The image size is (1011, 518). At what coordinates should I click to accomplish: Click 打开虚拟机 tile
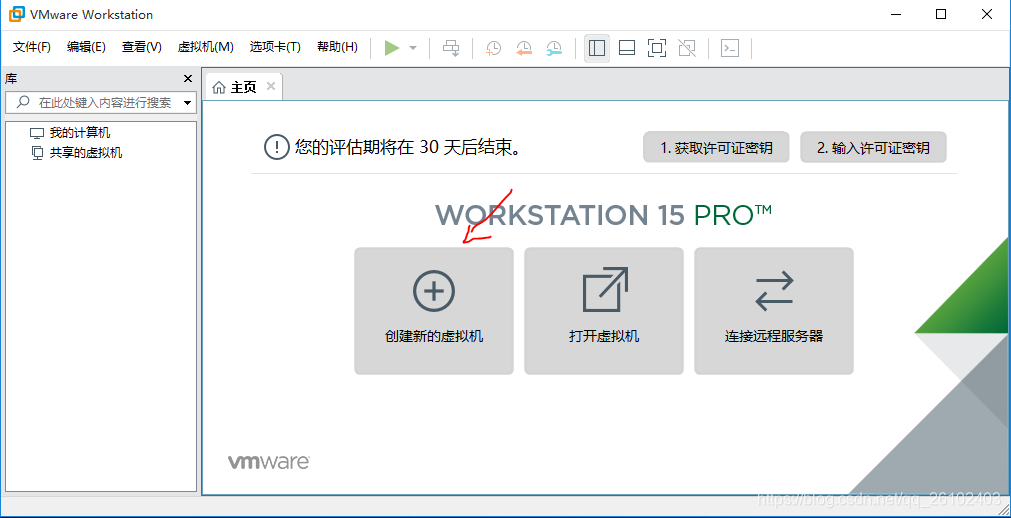604,311
